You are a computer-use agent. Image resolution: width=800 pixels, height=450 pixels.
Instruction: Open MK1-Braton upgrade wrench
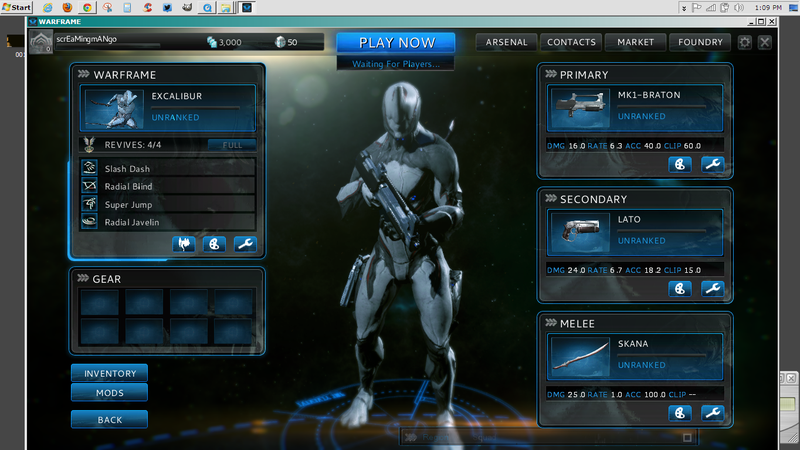tap(712, 164)
